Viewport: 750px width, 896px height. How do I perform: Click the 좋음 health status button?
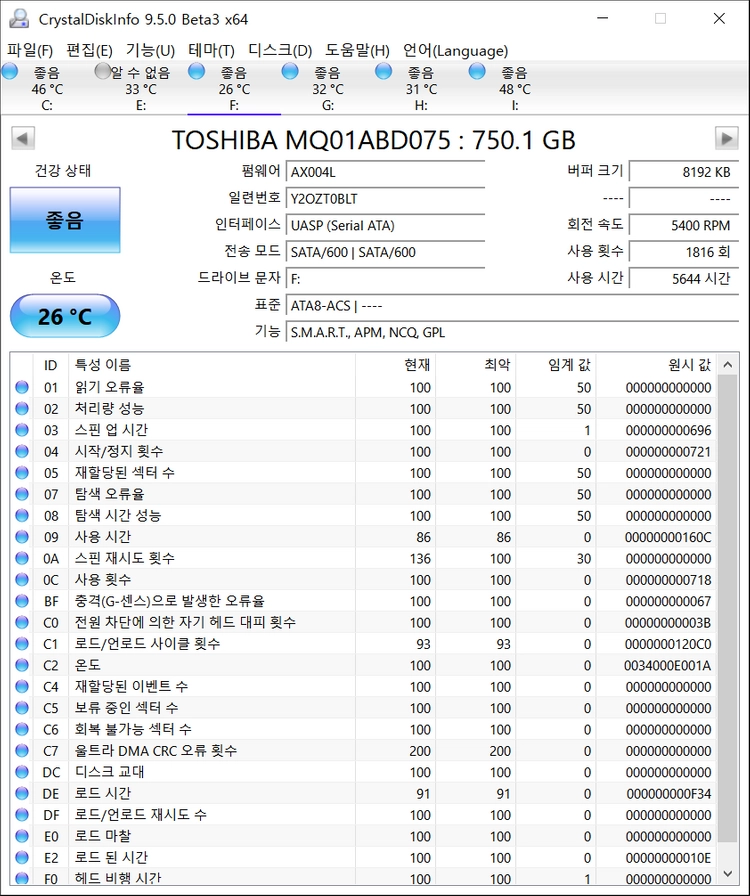(x=65, y=220)
